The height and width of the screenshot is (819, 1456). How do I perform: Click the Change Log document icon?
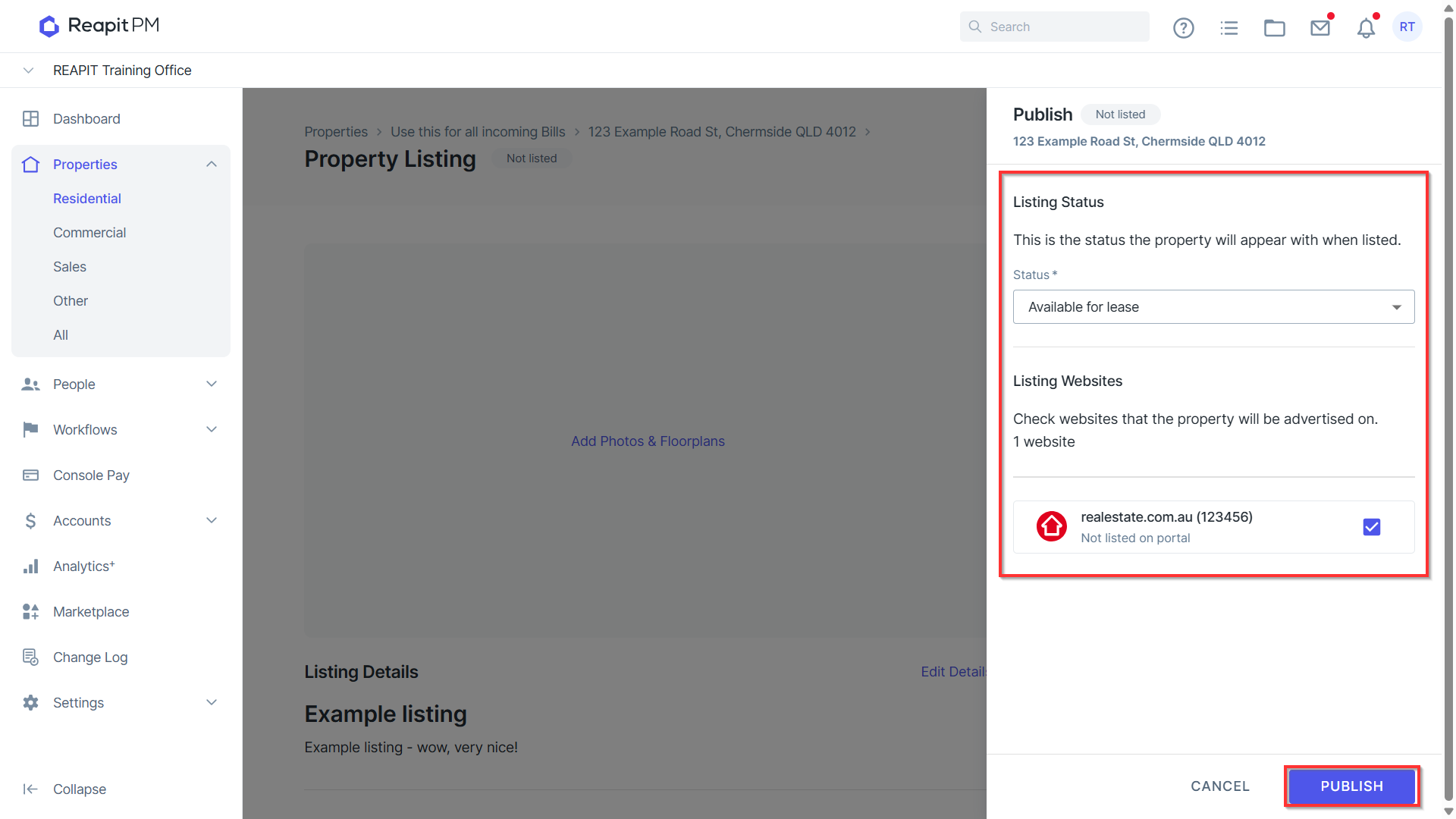coord(30,657)
